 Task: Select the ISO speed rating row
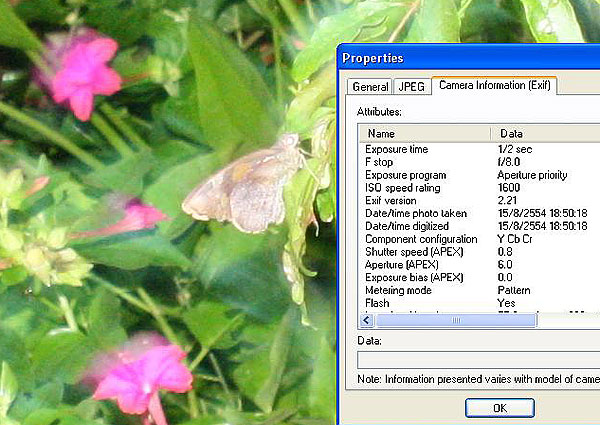tap(480, 188)
